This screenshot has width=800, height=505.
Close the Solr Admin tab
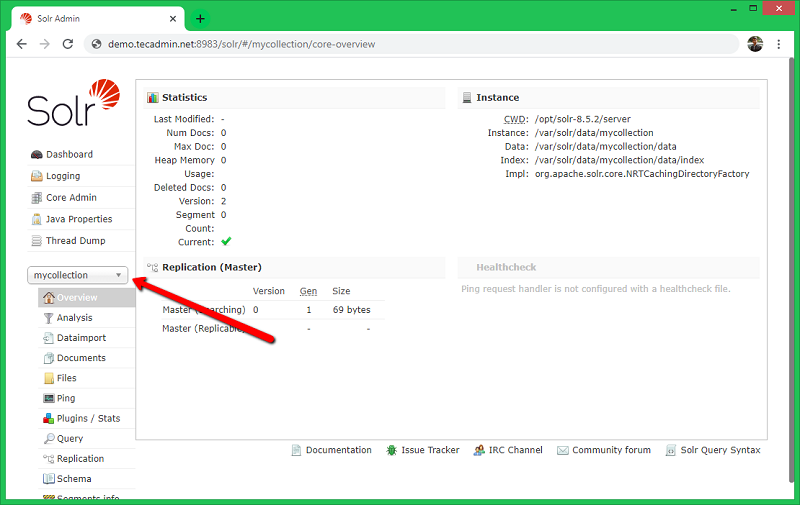(x=173, y=19)
